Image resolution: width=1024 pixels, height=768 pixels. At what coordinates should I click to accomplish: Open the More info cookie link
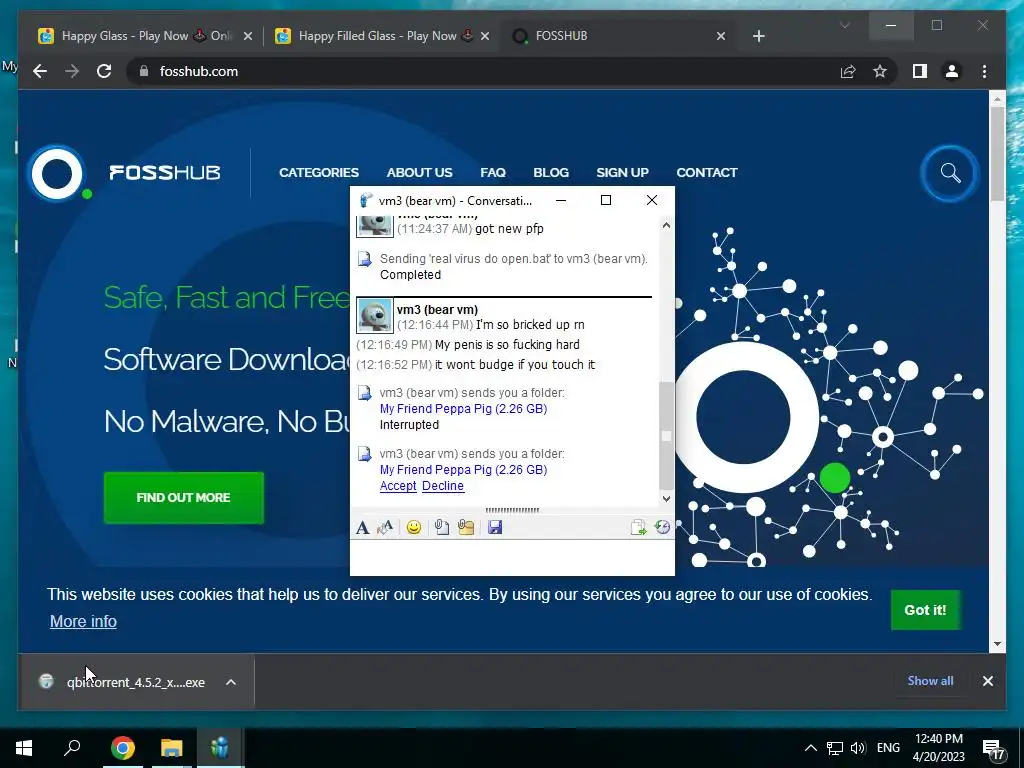point(84,622)
